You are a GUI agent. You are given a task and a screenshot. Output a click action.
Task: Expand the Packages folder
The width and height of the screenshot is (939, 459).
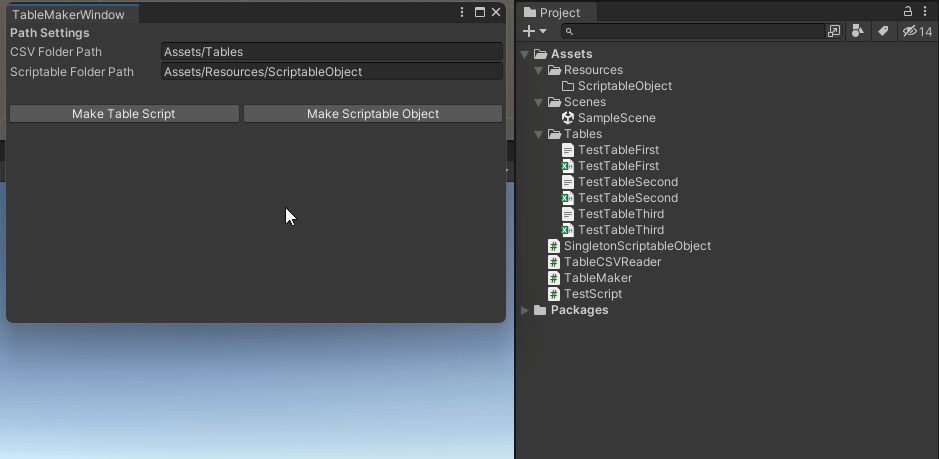(x=525, y=310)
